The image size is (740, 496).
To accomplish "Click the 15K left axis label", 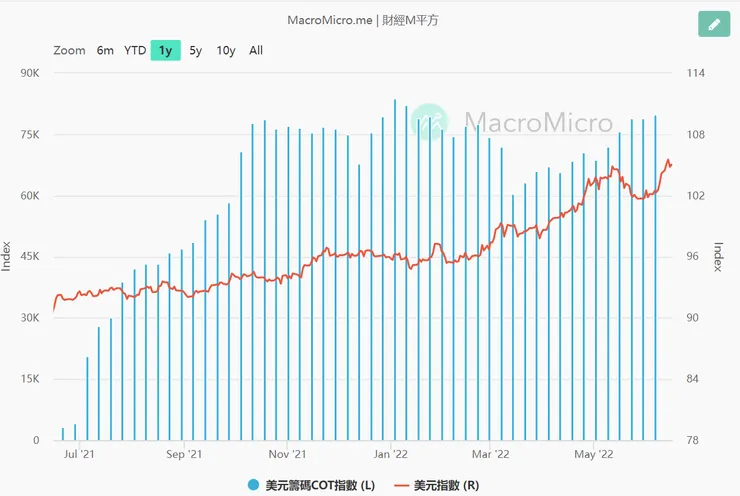I will 30,379.
